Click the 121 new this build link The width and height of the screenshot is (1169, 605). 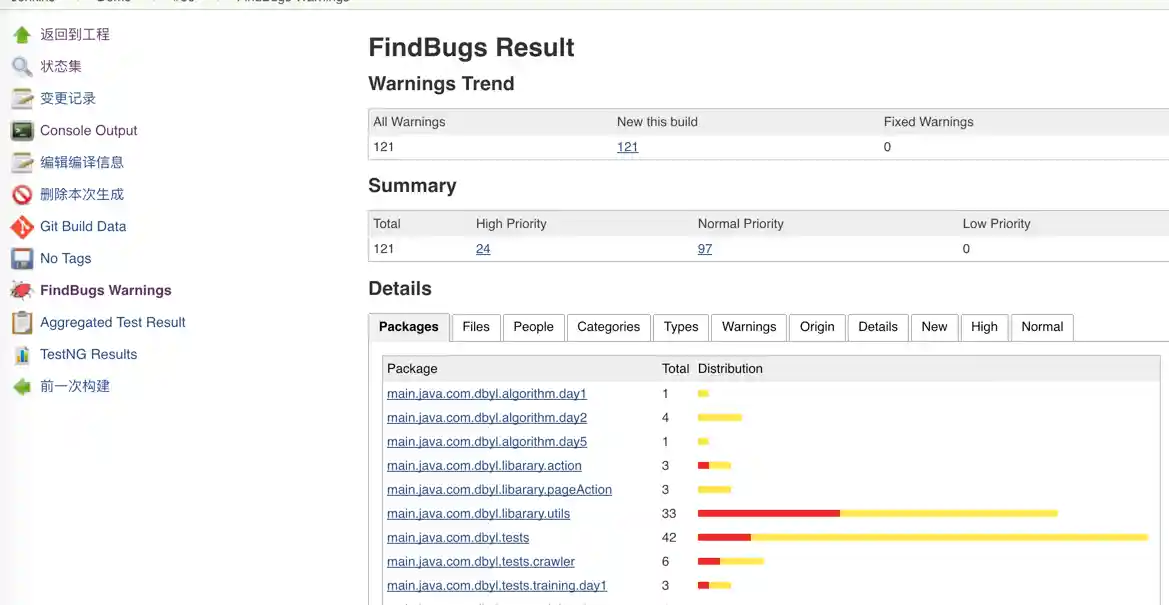[x=627, y=147]
